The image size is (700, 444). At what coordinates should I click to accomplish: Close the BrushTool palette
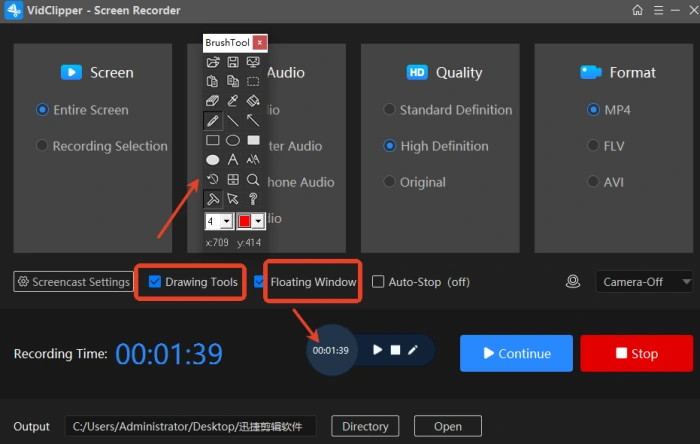click(x=259, y=42)
